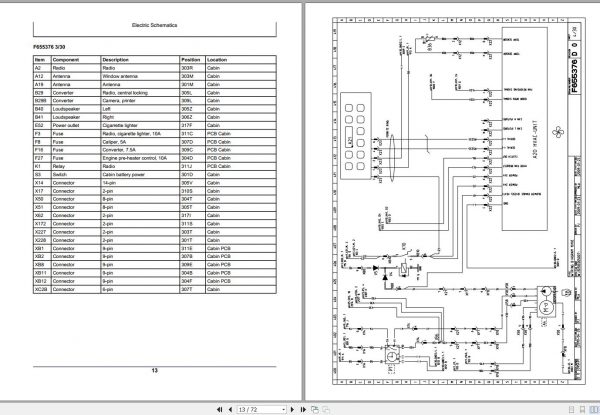
Task: Click the Electric Schematics page header
Action: (154, 25)
